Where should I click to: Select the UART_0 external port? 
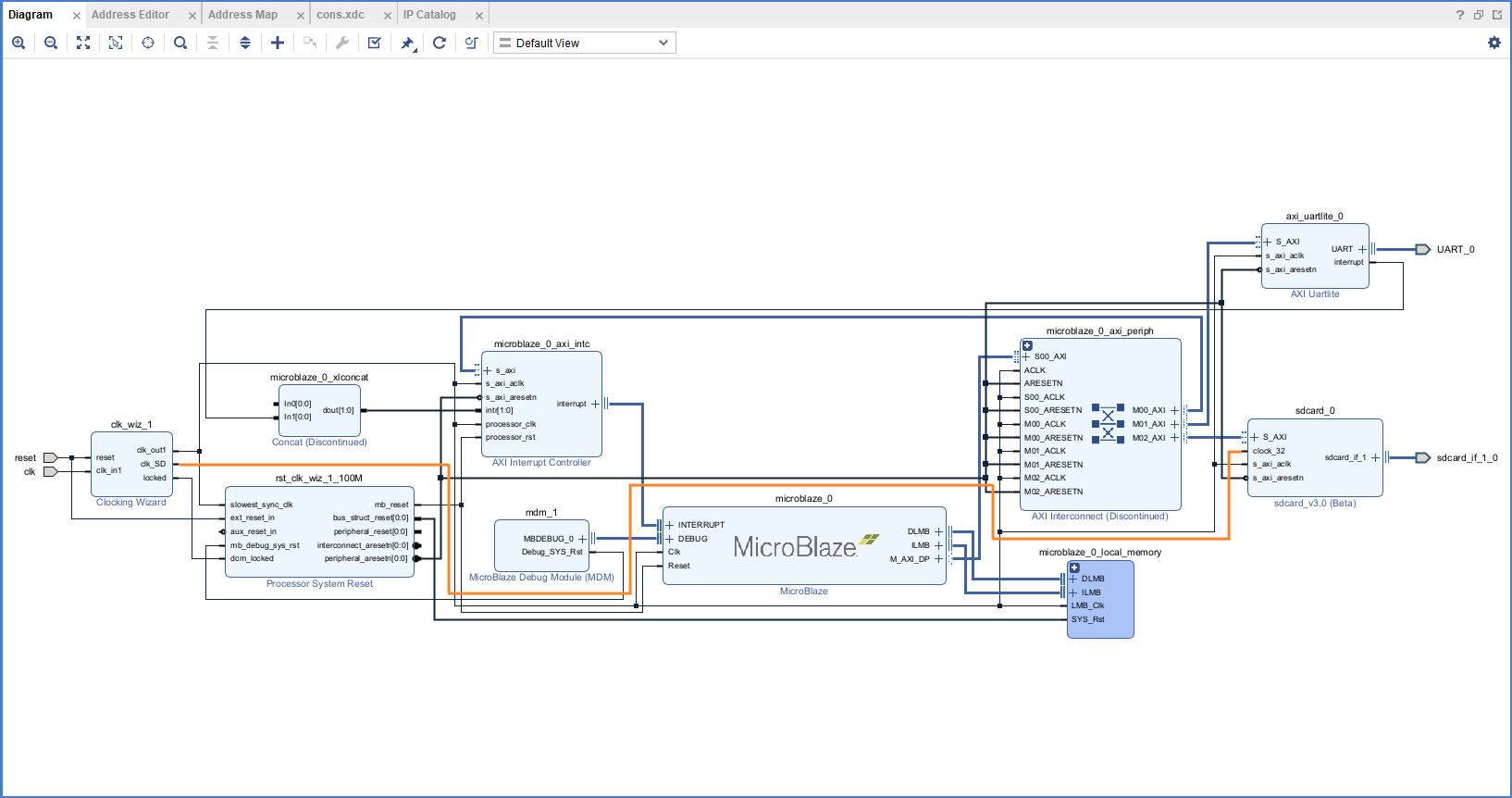(x=1424, y=249)
